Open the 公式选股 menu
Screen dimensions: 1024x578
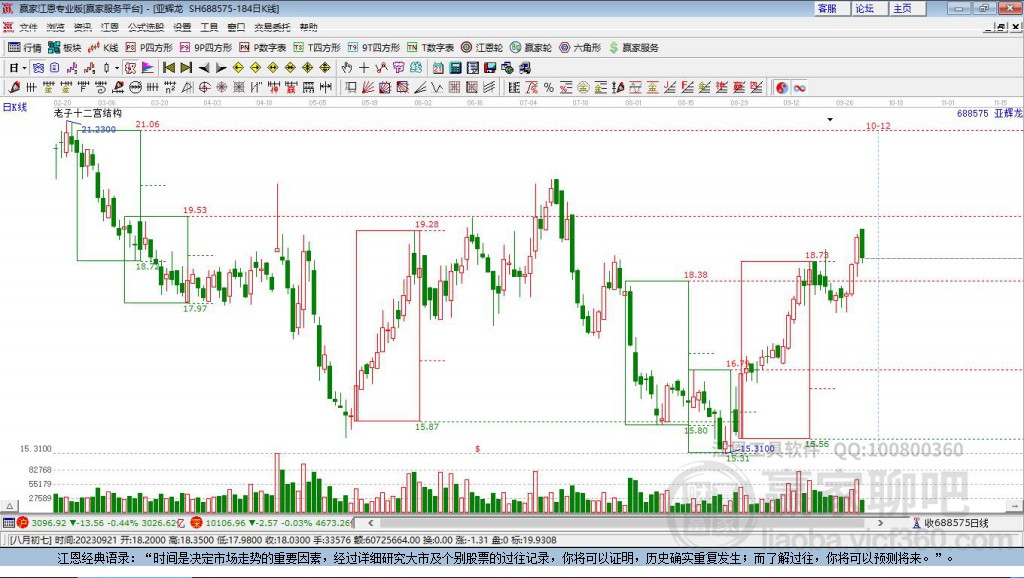click(146, 27)
